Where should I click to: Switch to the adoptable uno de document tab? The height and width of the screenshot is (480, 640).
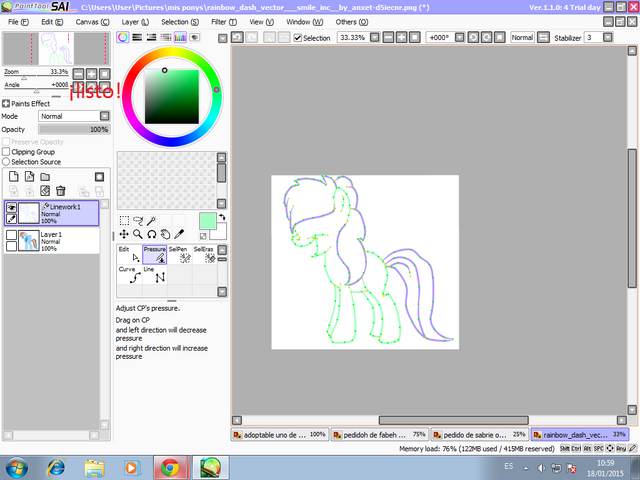tap(280, 435)
